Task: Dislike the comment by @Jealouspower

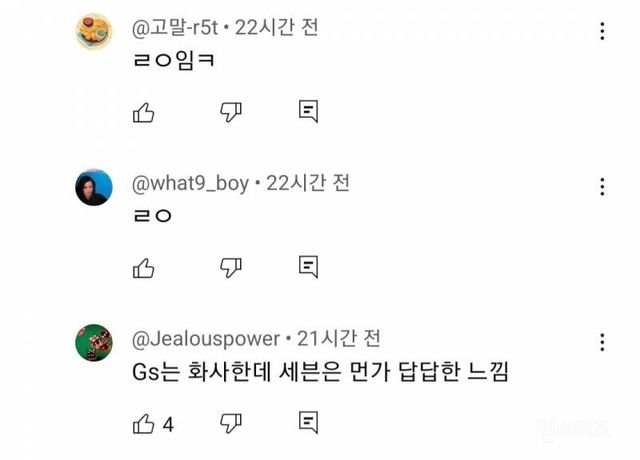Action: click(x=231, y=424)
